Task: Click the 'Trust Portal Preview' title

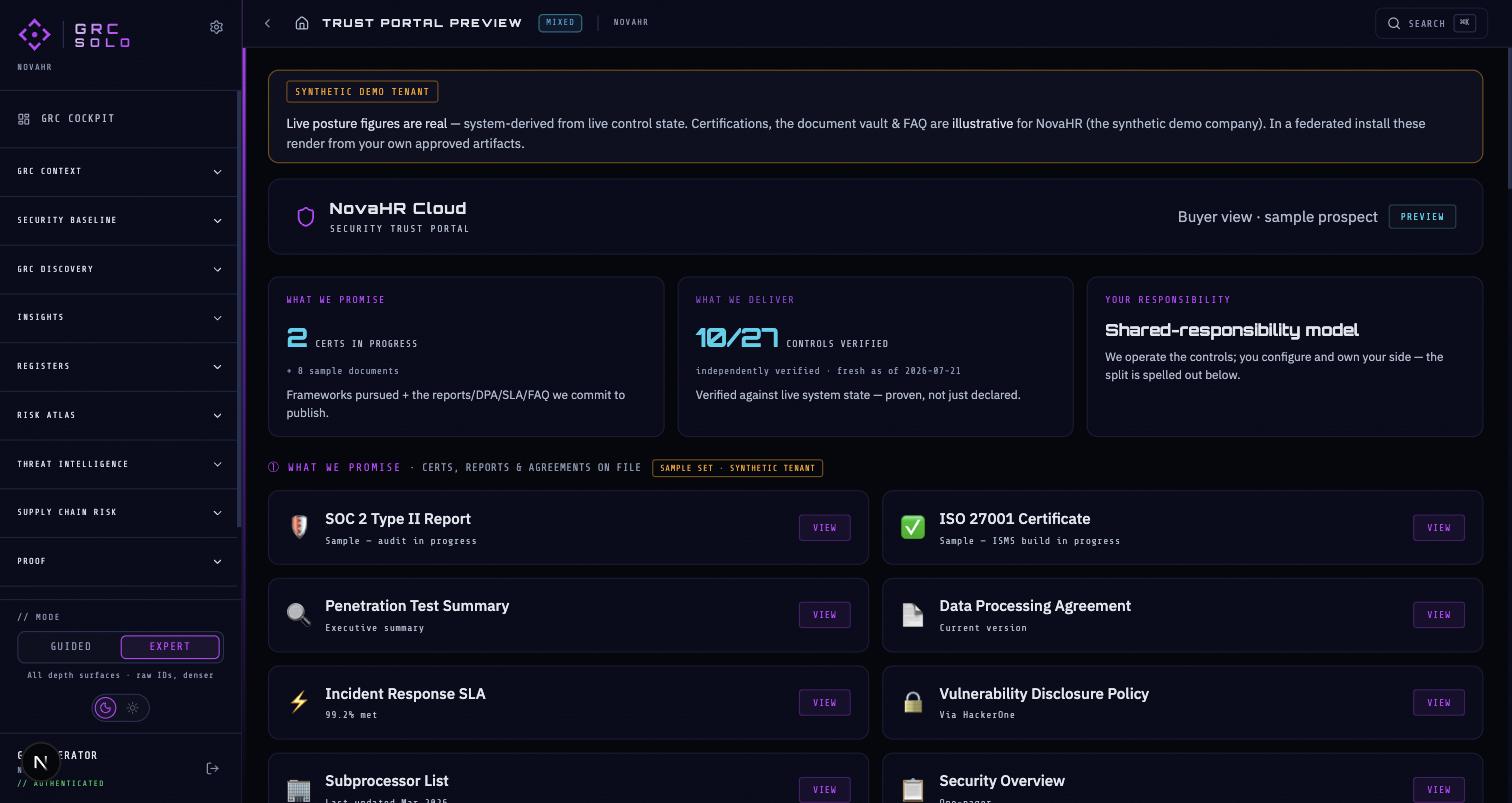Action: (x=422, y=23)
